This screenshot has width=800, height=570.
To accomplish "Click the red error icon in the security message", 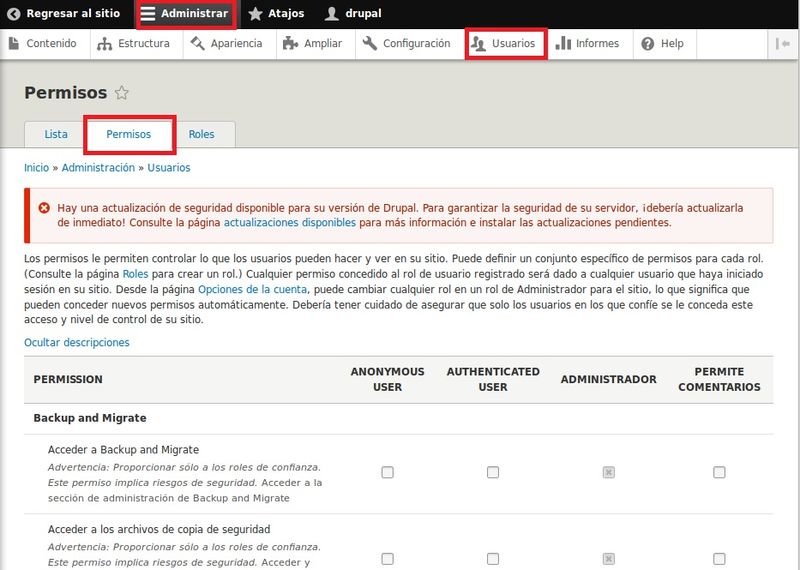I will [44, 208].
